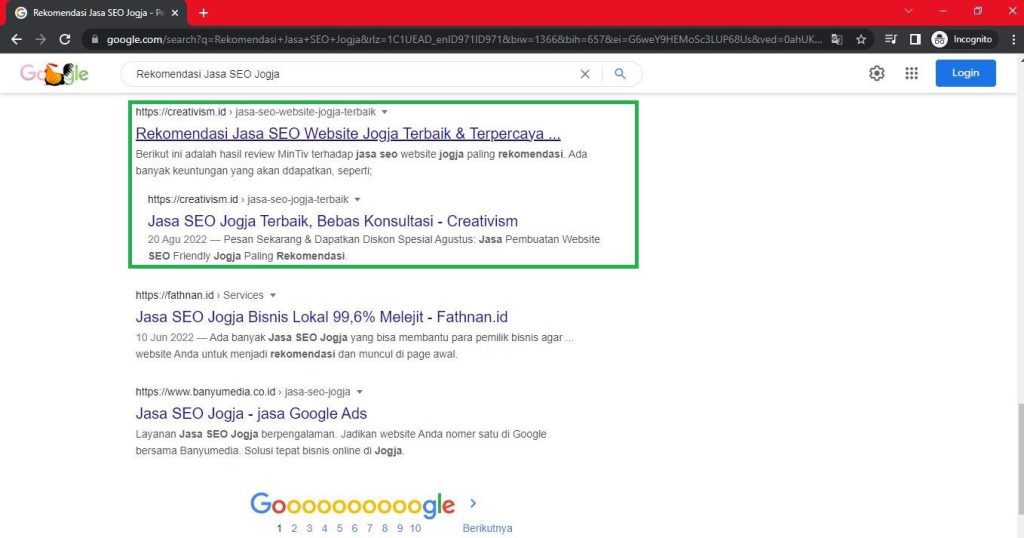Click the Berikutnya next page link
1024x538 pixels.
coord(487,528)
